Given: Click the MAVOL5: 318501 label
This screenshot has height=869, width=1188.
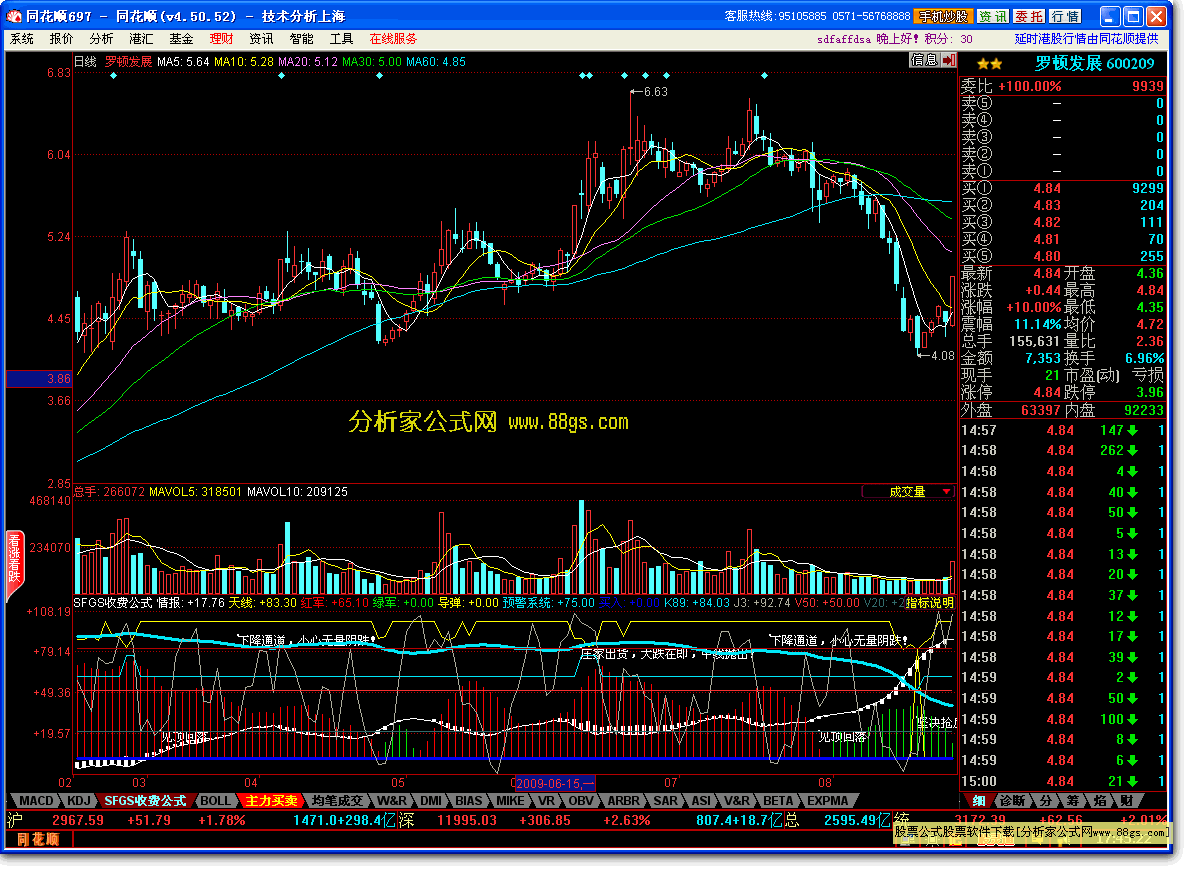Looking at the screenshot, I should pyautogui.click(x=195, y=492).
